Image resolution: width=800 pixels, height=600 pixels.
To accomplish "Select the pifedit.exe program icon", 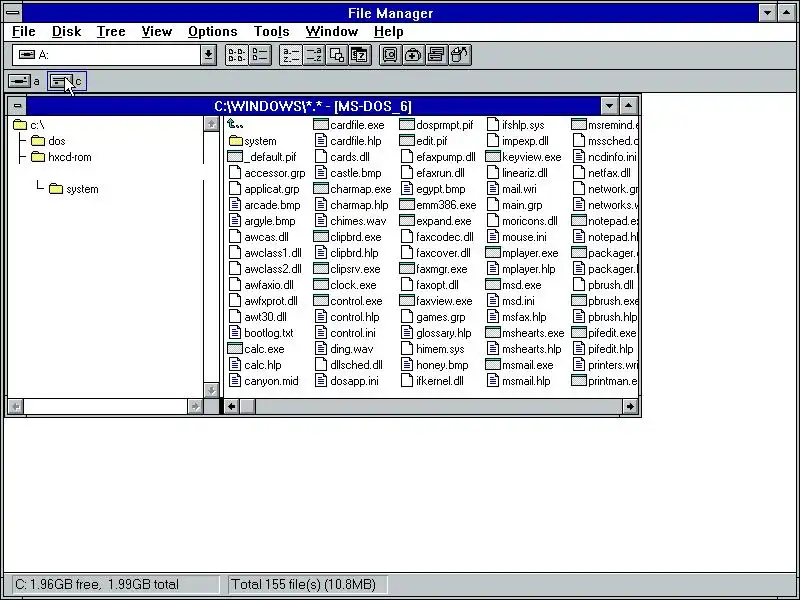I will [x=579, y=333].
